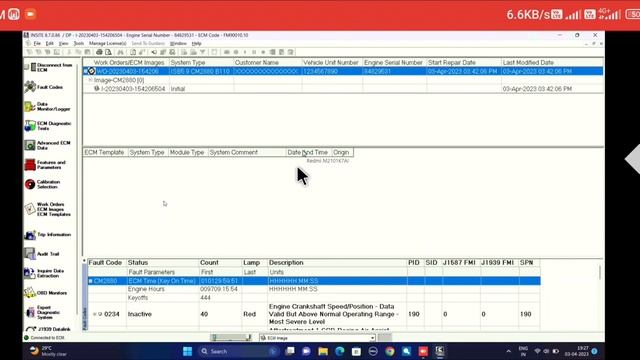Select the Engine Hours row

tap(314, 289)
